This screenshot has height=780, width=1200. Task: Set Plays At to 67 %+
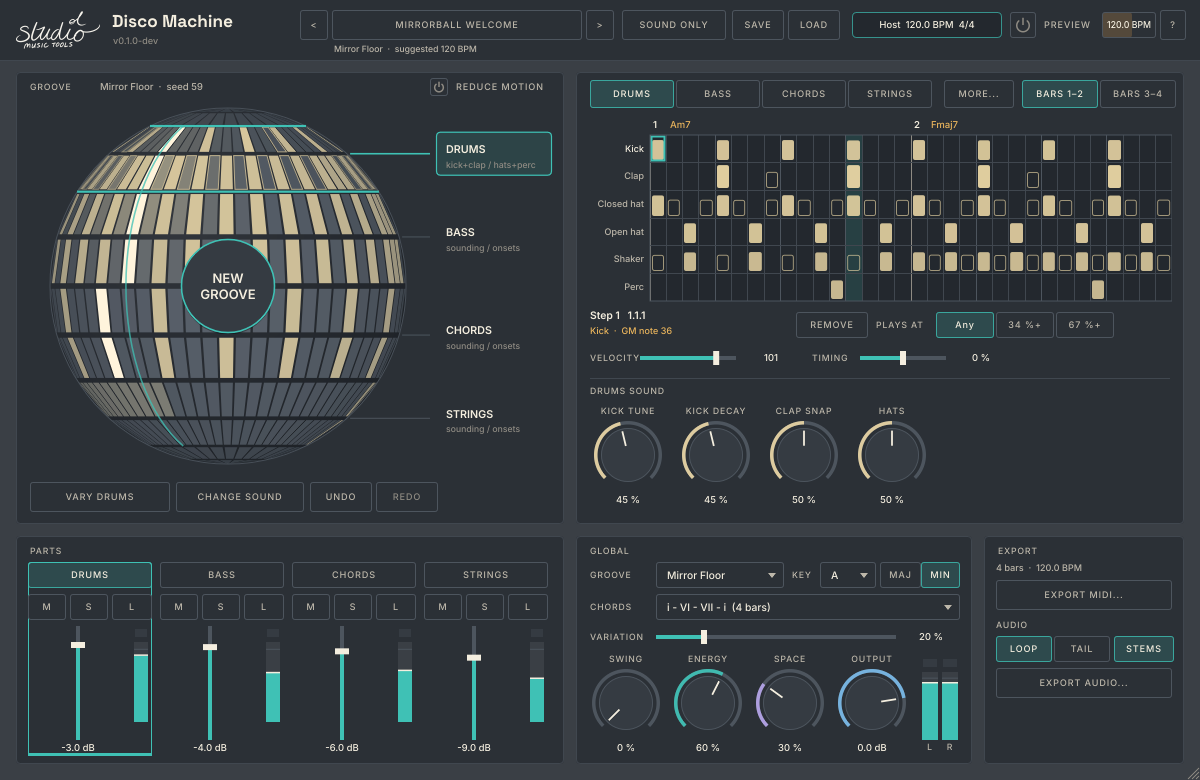[x=1085, y=325]
